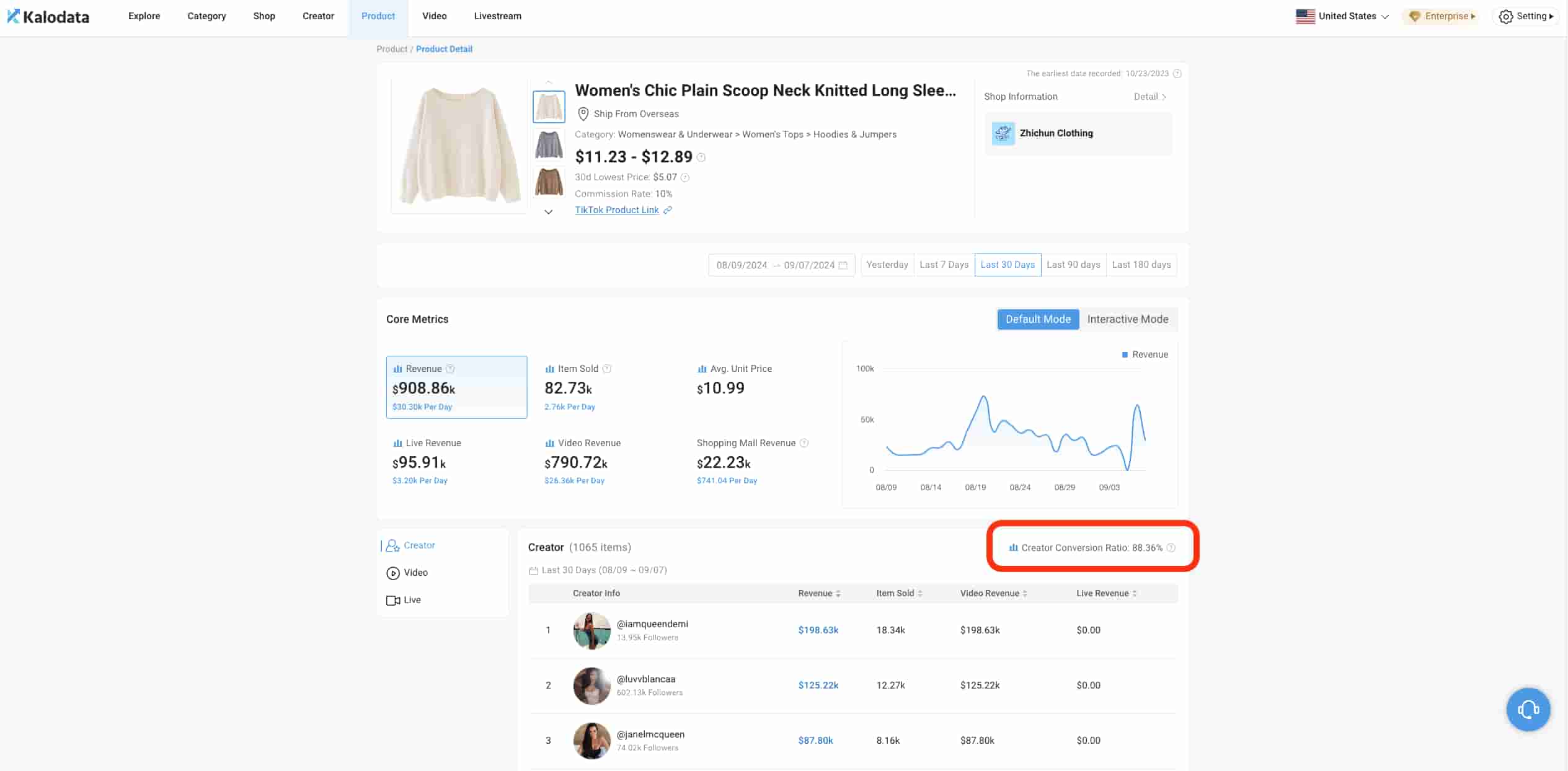This screenshot has height=771, width=1568.
Task: Open the Livestream navigation tab
Action: click(x=497, y=16)
